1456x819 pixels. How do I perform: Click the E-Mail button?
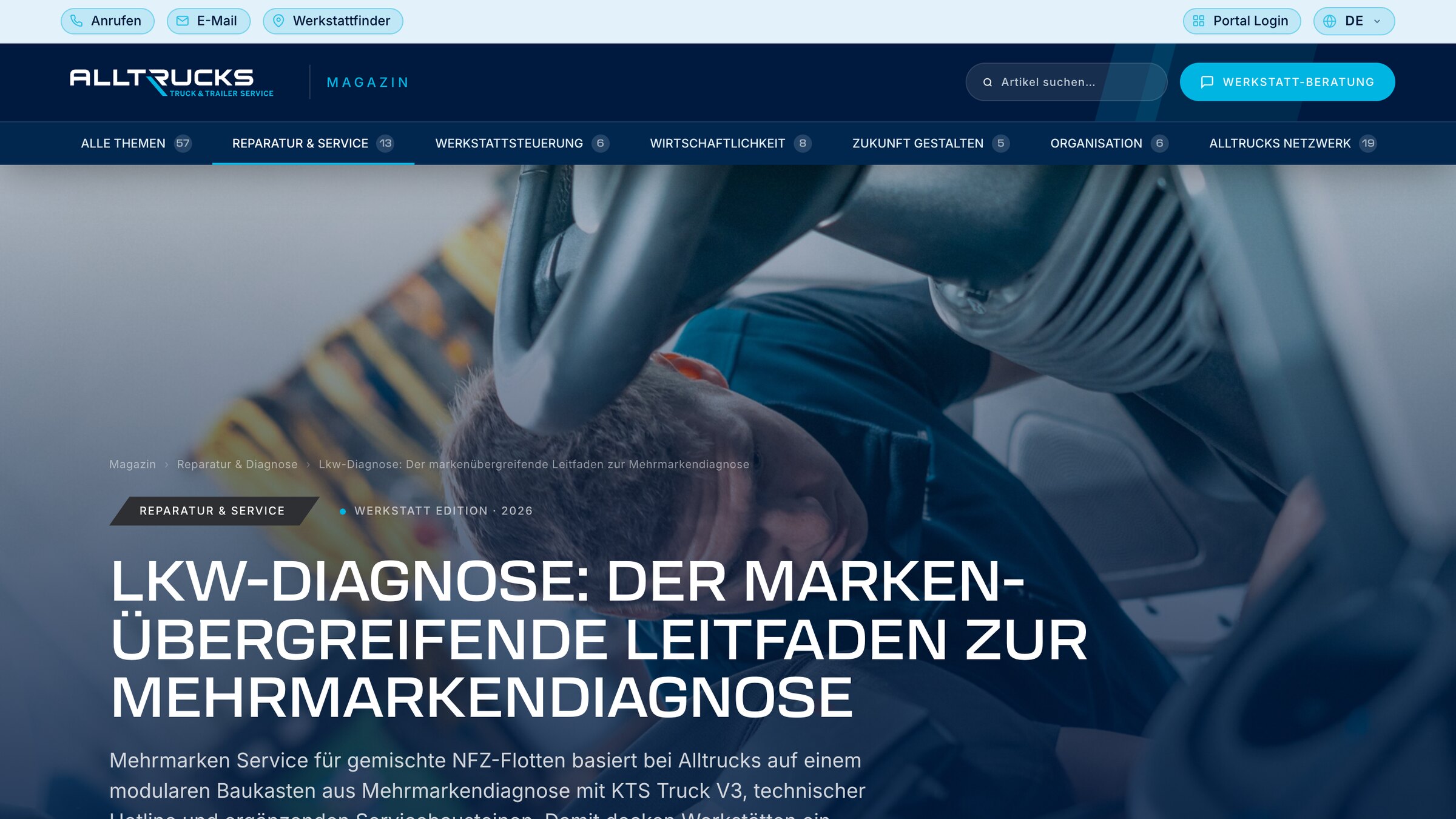point(208,21)
